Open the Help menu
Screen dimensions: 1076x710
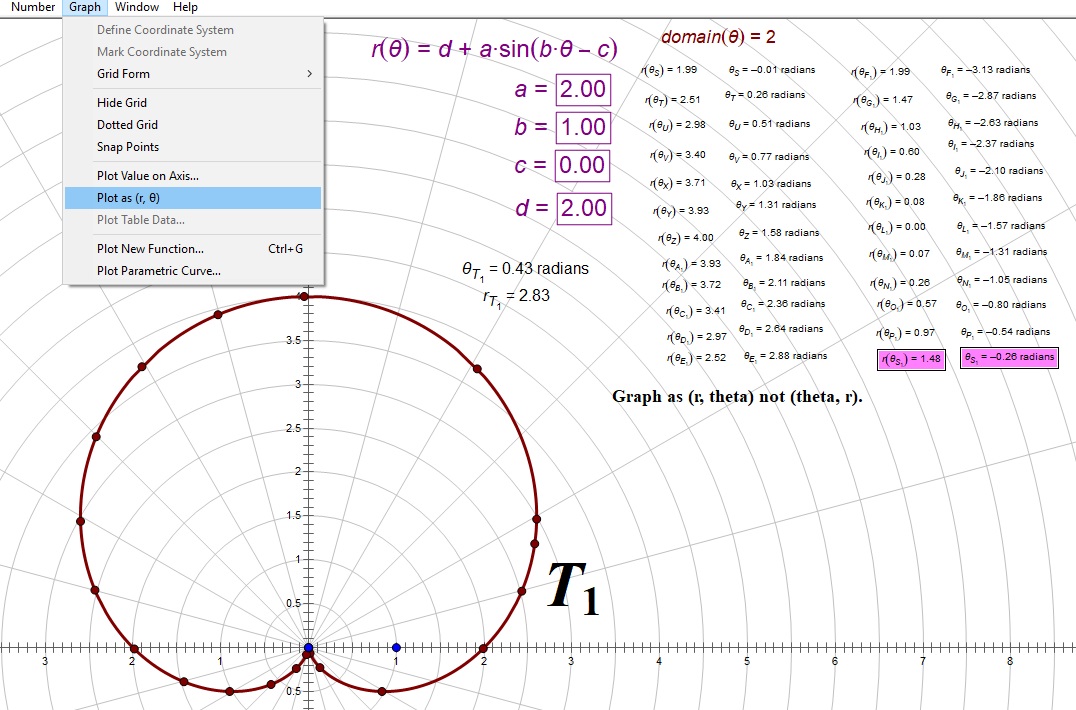coord(185,7)
